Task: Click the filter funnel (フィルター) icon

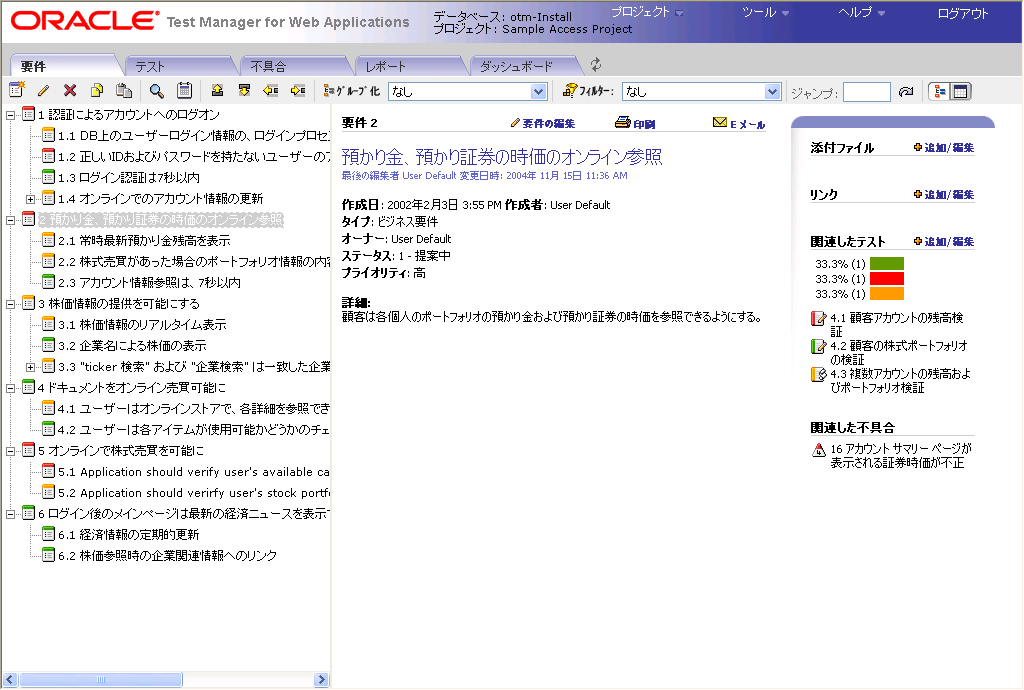Action: coord(570,90)
